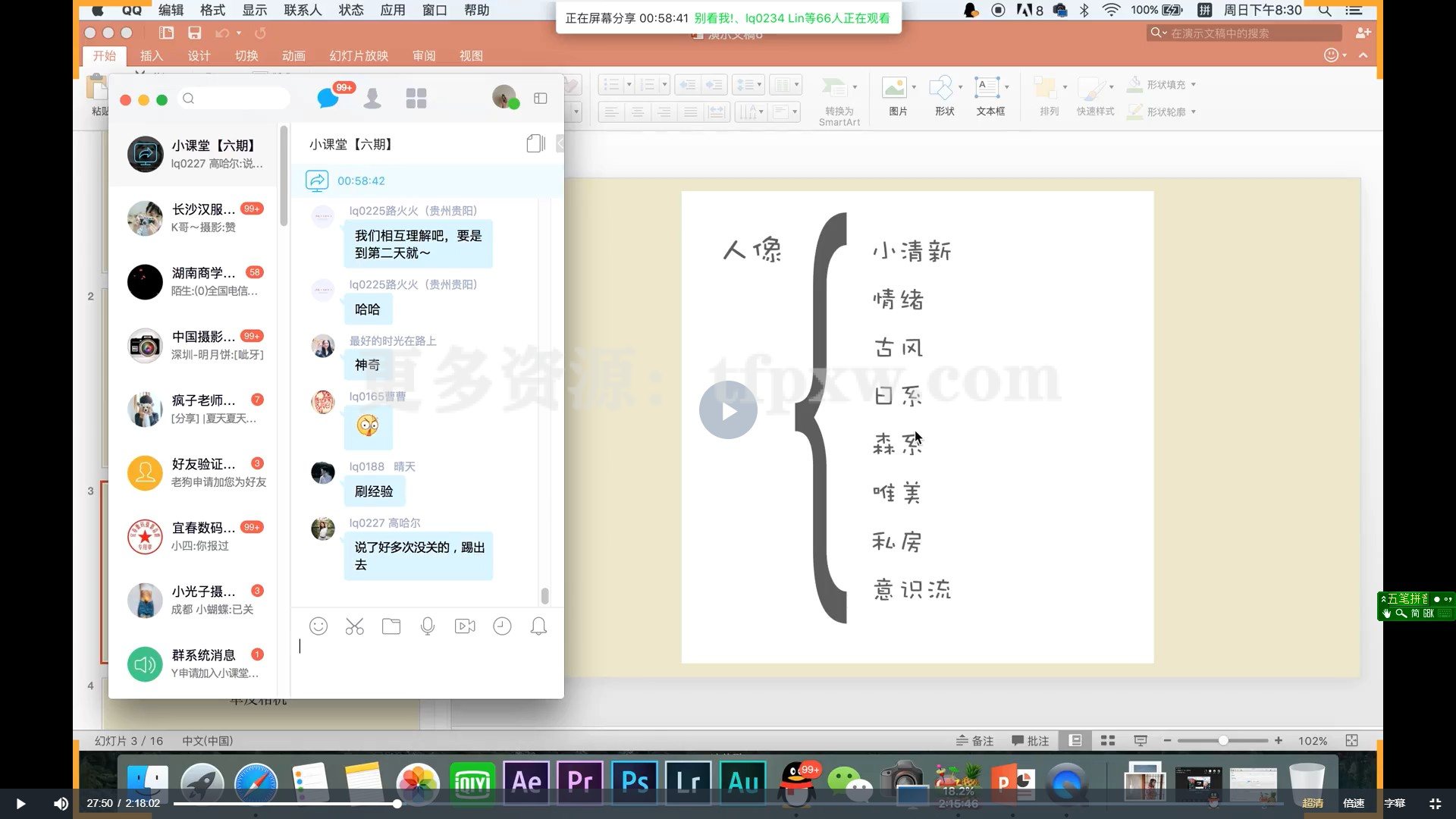Open the 好友验证 friend requests
Image resolution: width=1456 pixels, height=819 pixels.
click(x=194, y=472)
